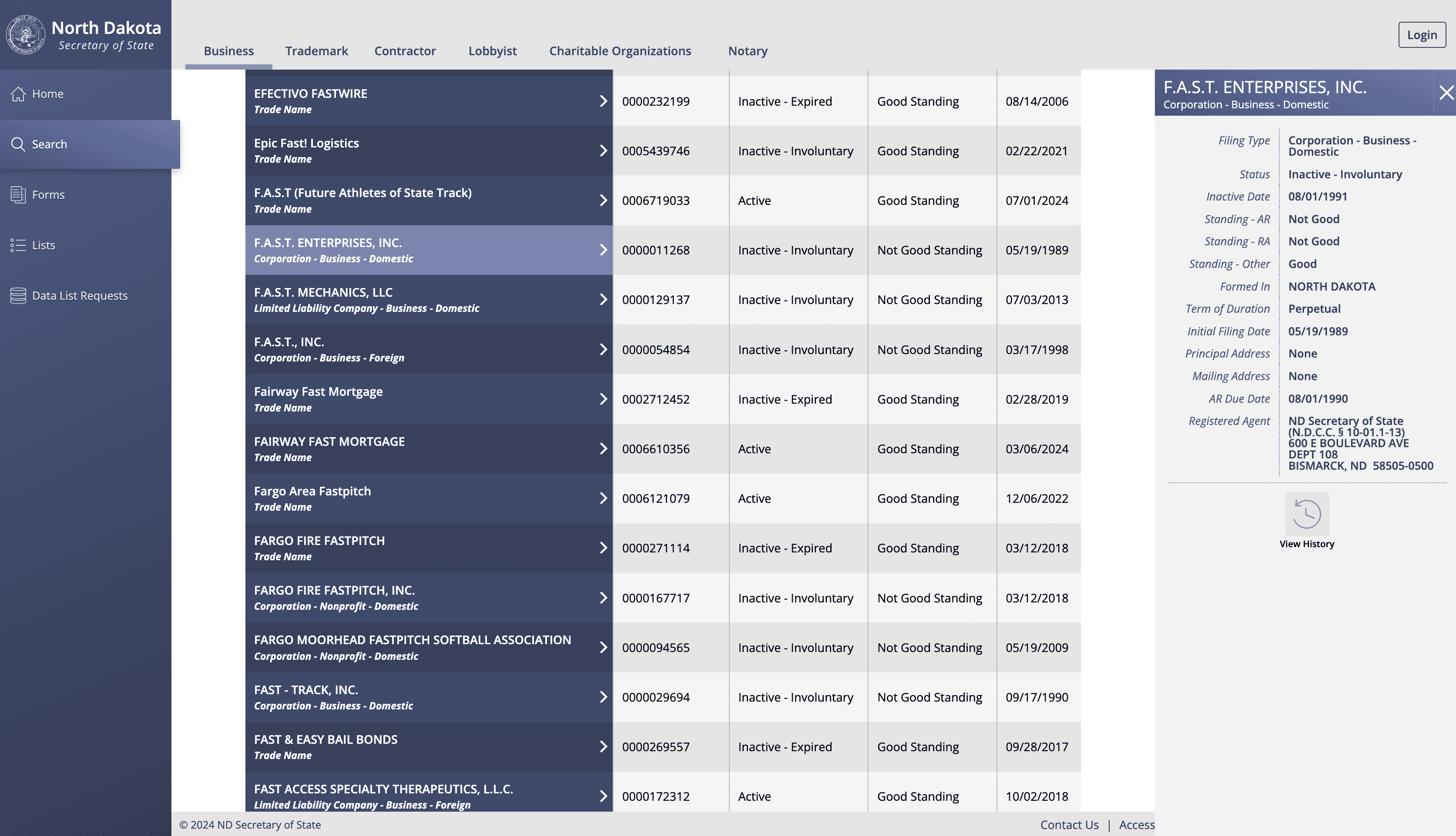Click the AR Due Date value 08/01/1990
This screenshot has height=836, width=1456.
(1318, 398)
